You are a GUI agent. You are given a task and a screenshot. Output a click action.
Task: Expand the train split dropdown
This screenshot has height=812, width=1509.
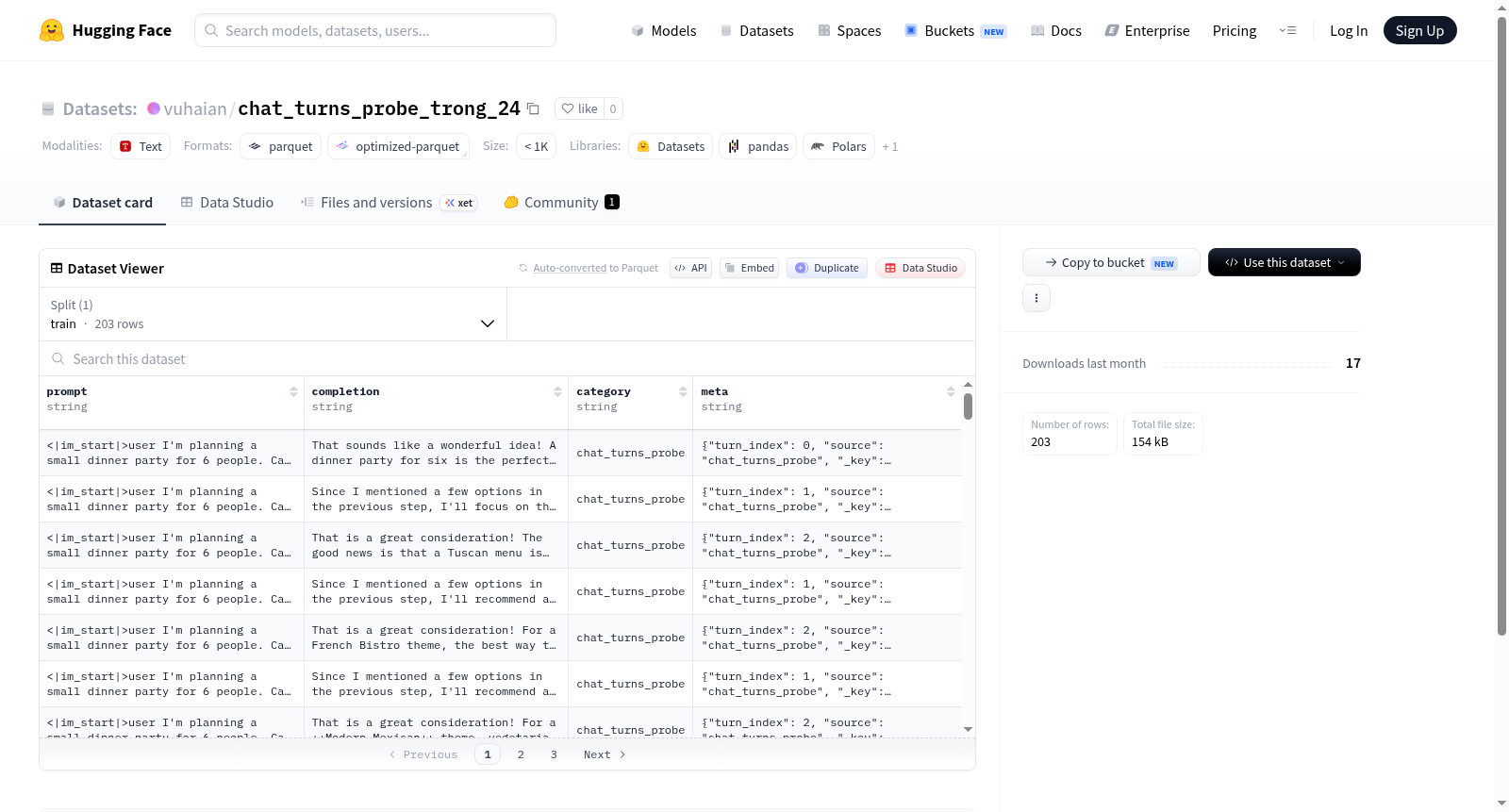click(273, 314)
